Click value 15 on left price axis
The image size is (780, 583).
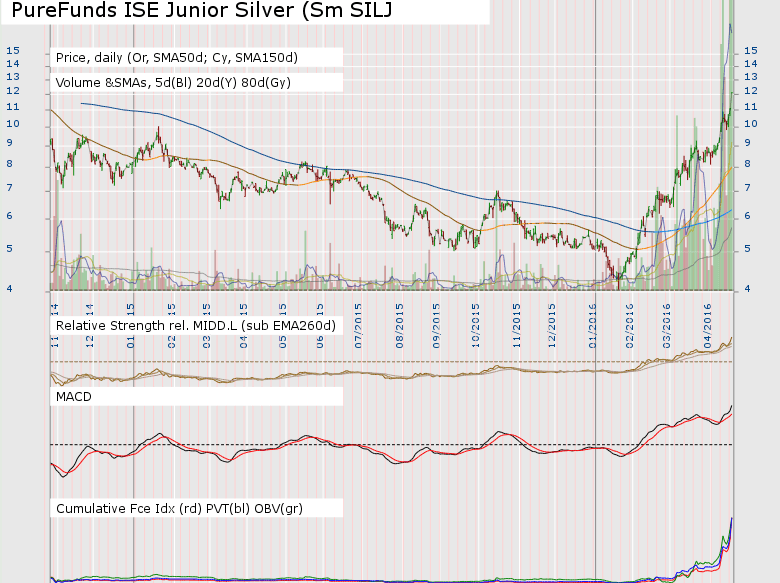(x=13, y=50)
